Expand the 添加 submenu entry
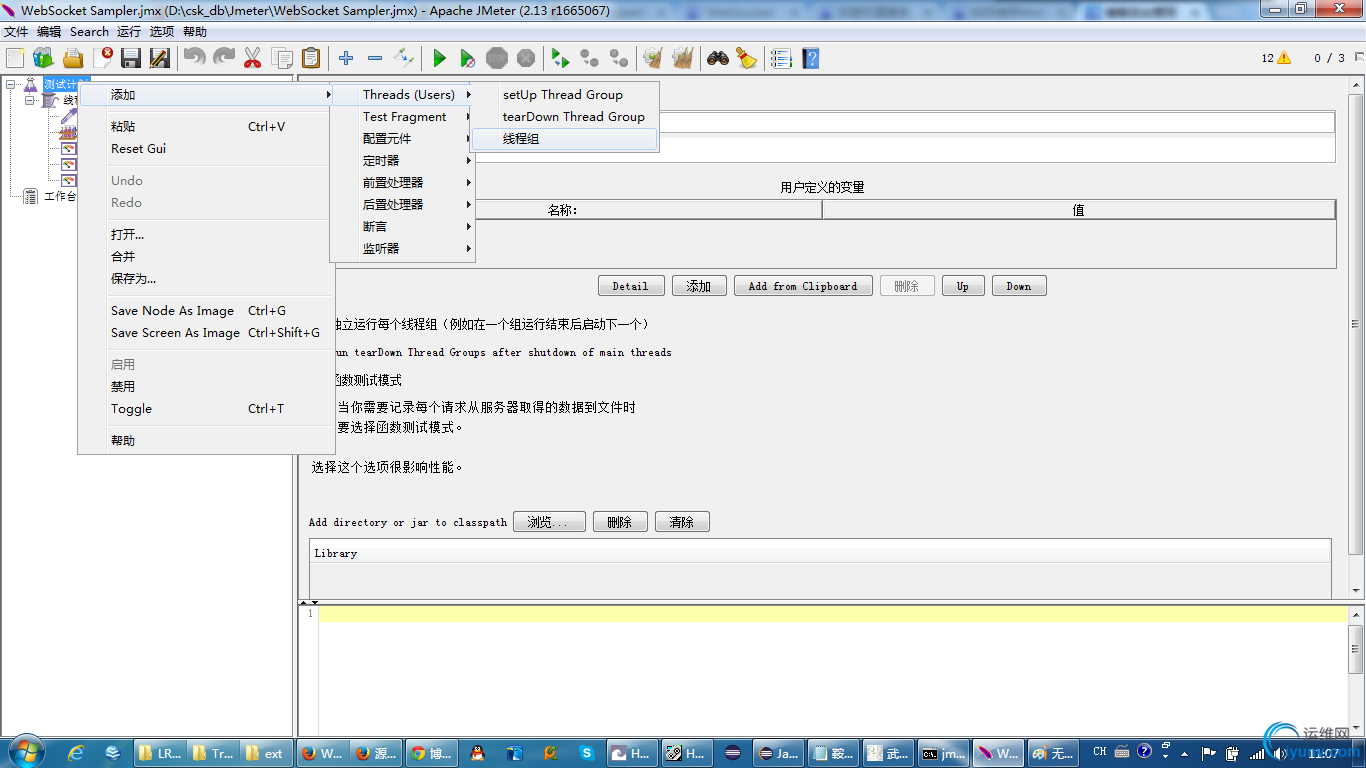The height and width of the screenshot is (768, 1366). tap(206, 95)
